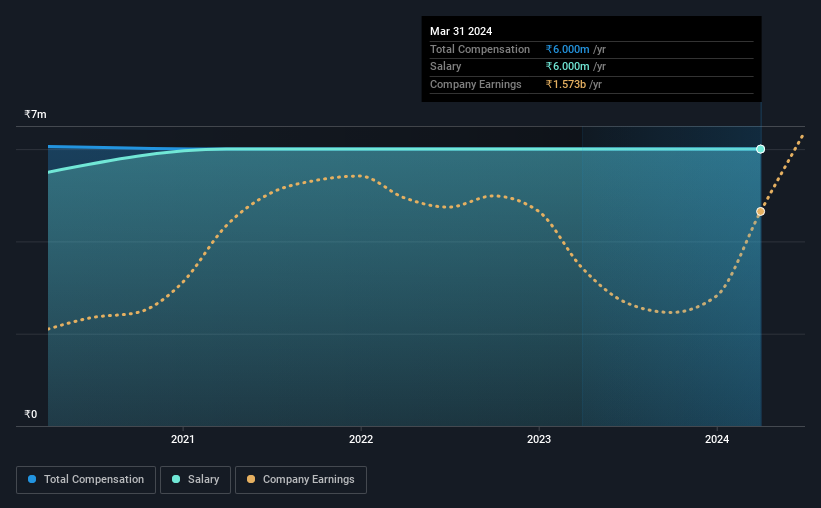The height and width of the screenshot is (508, 821).
Task: Click the 2021 x-axis label
Action: click(x=183, y=439)
